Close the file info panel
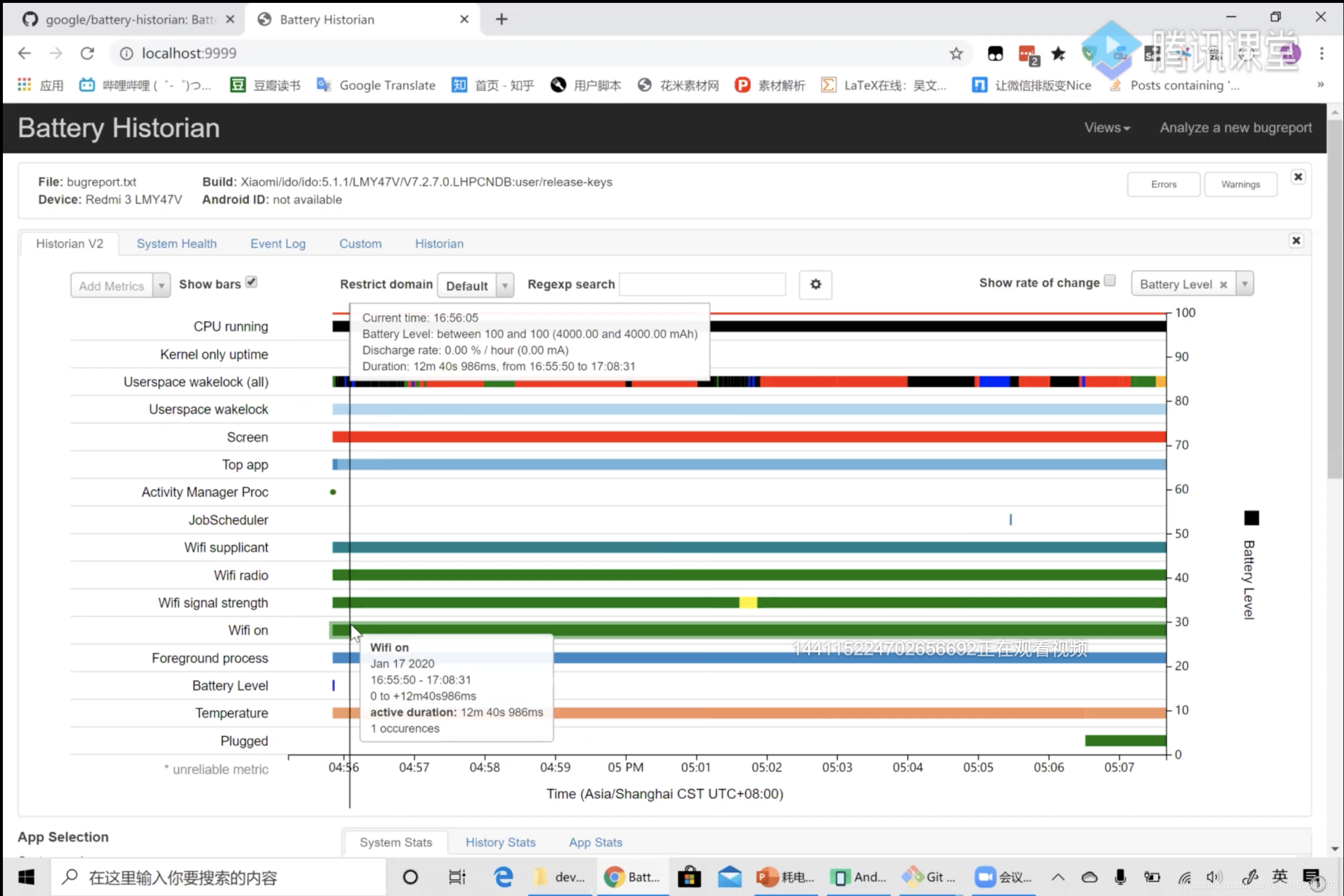The image size is (1344, 896). (x=1298, y=177)
